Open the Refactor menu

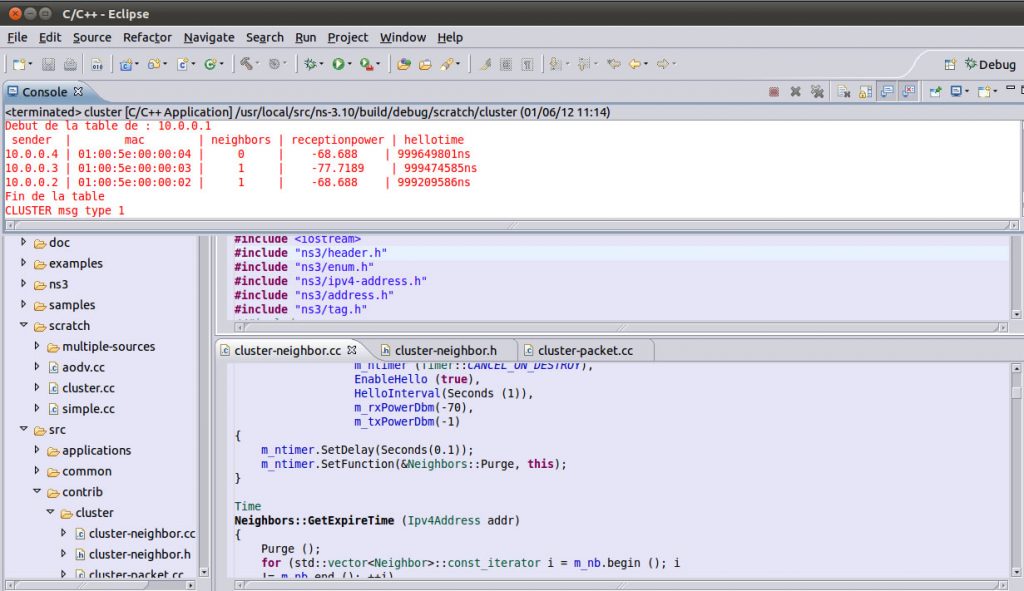click(x=147, y=37)
